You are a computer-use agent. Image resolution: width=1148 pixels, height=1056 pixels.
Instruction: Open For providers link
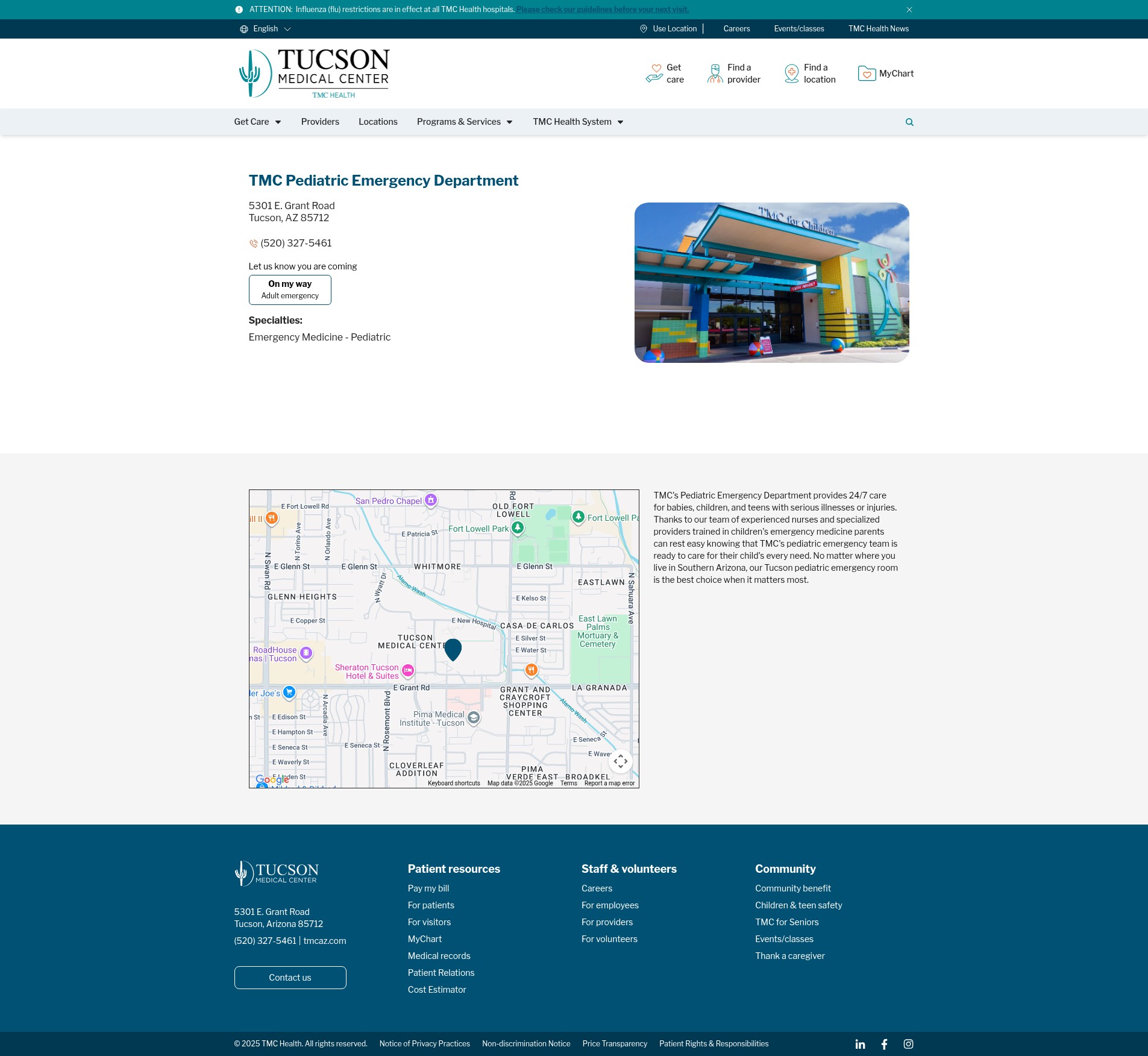607,922
